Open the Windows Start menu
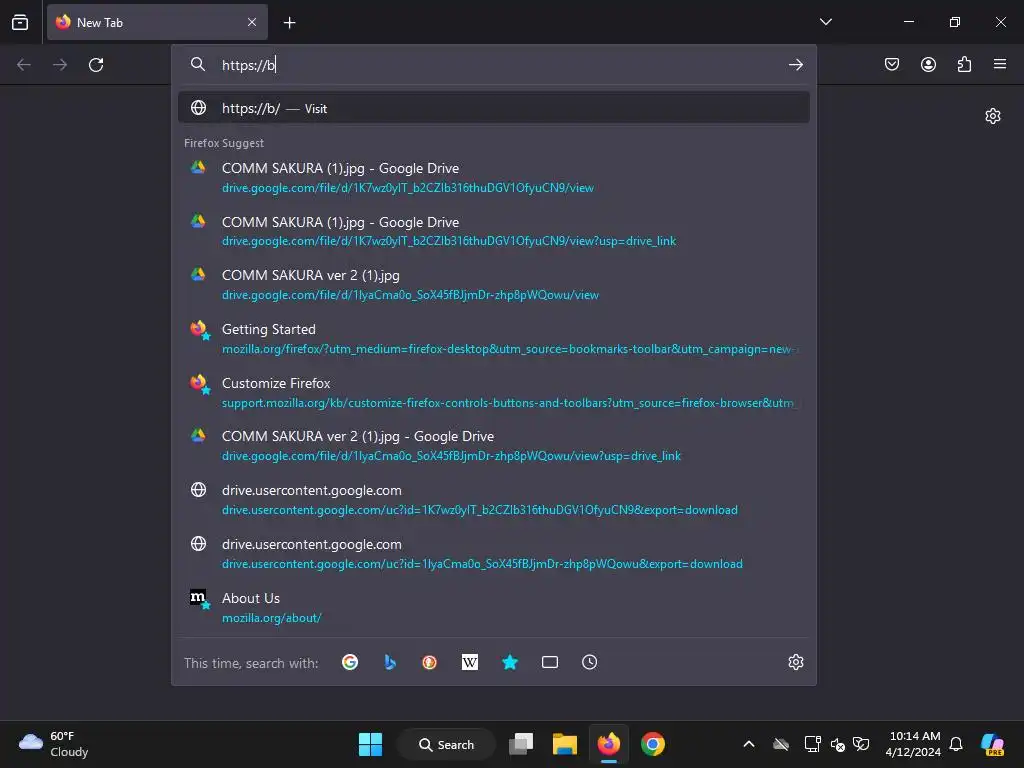 [x=370, y=744]
